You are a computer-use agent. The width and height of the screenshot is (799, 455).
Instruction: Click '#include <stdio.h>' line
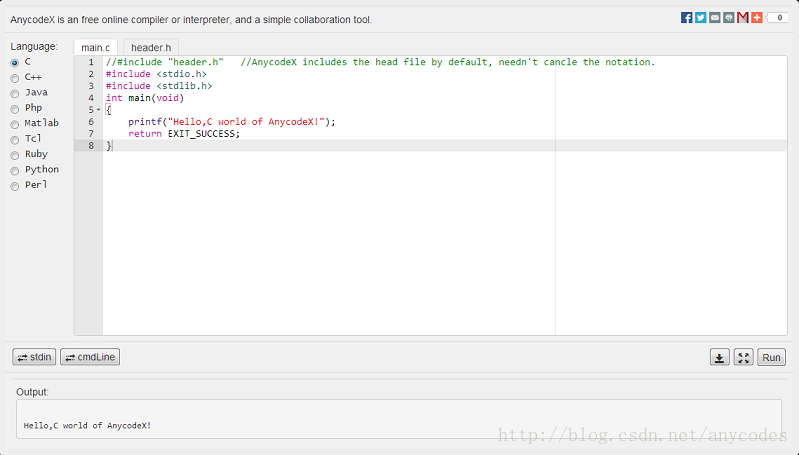(156, 74)
